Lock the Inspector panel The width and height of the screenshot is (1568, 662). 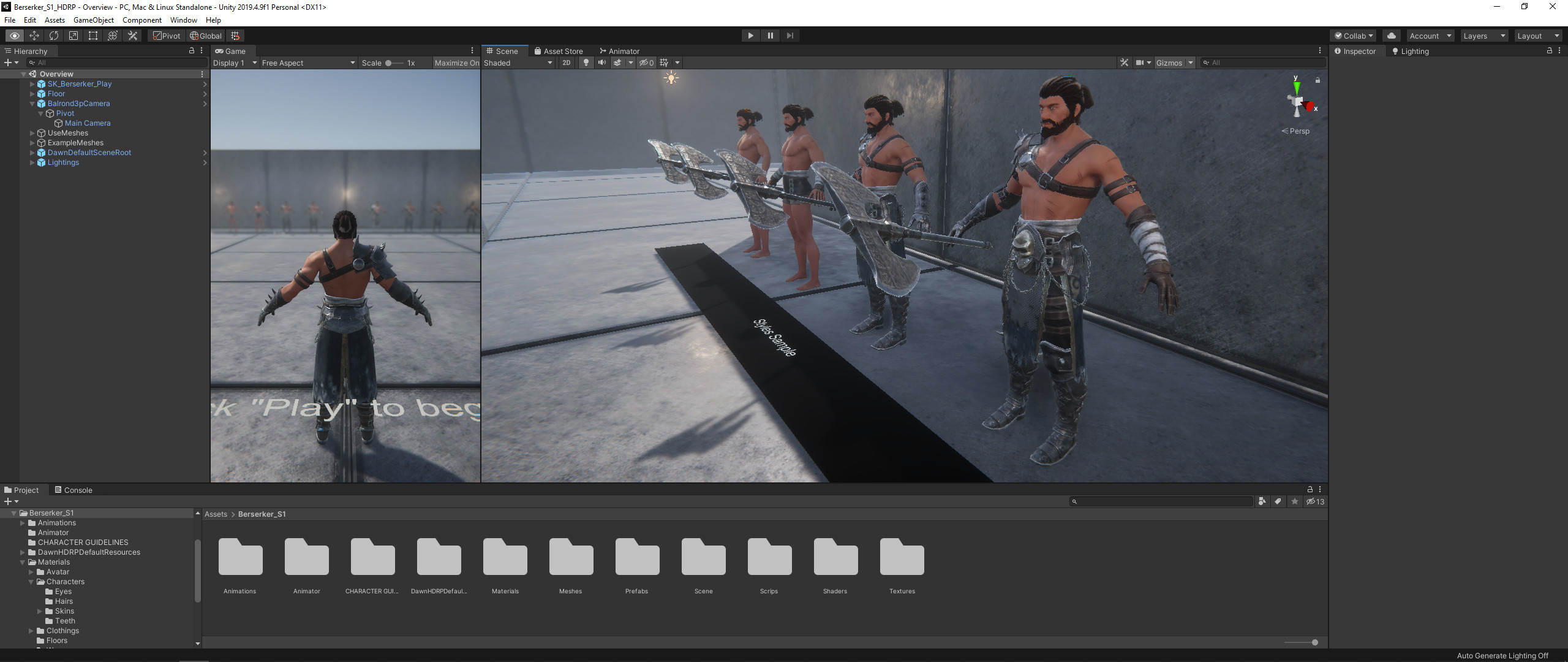(x=1550, y=51)
